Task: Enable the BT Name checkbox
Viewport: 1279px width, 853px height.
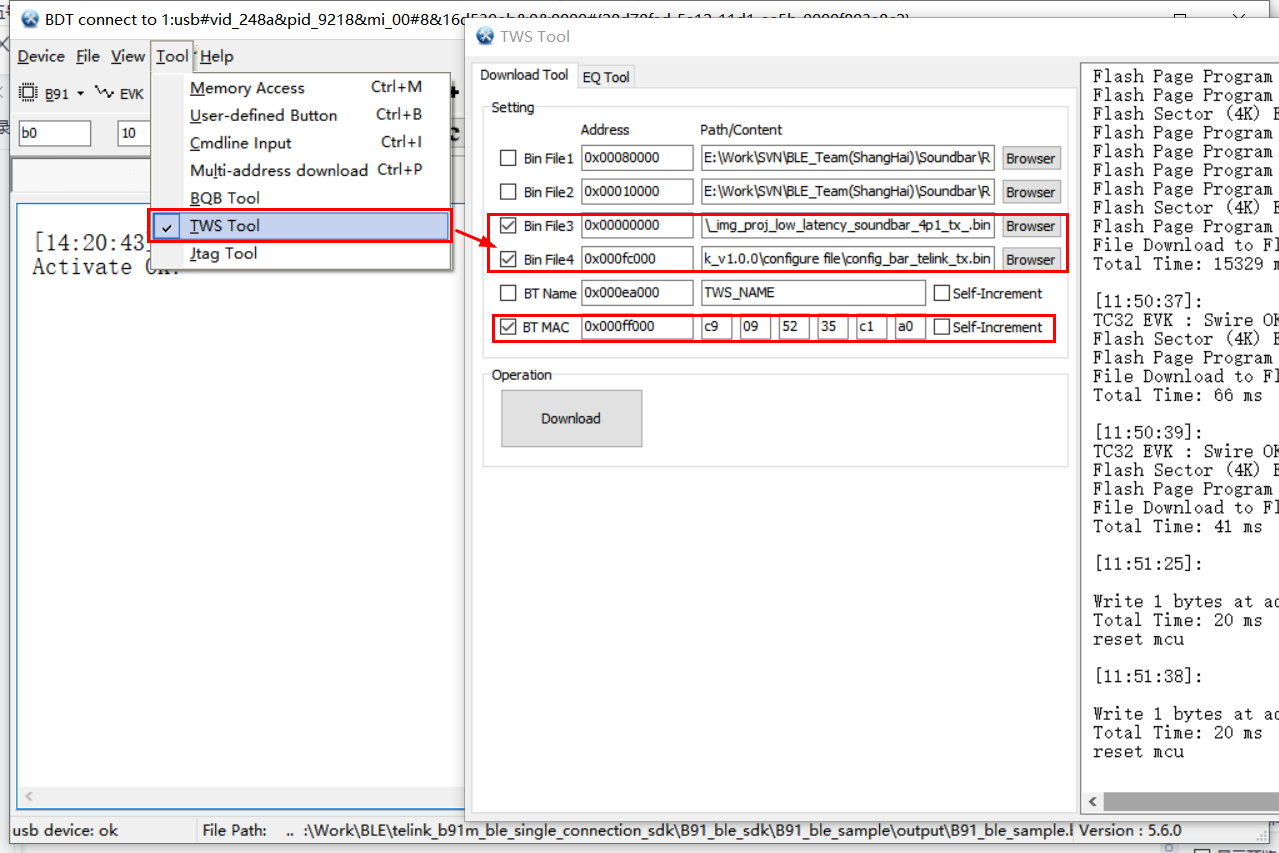Action: (x=509, y=292)
